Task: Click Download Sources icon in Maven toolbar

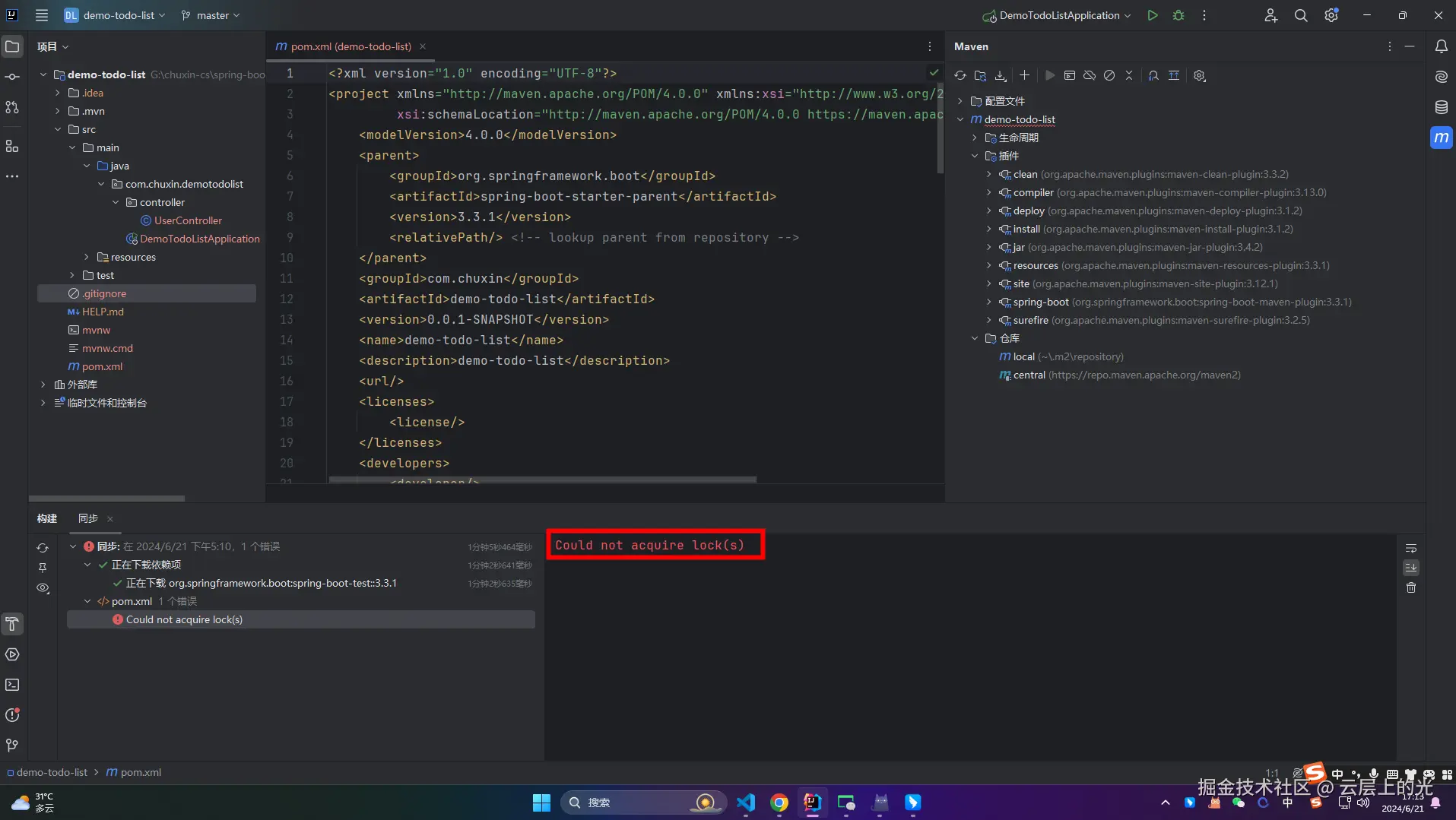Action: coord(1001,75)
